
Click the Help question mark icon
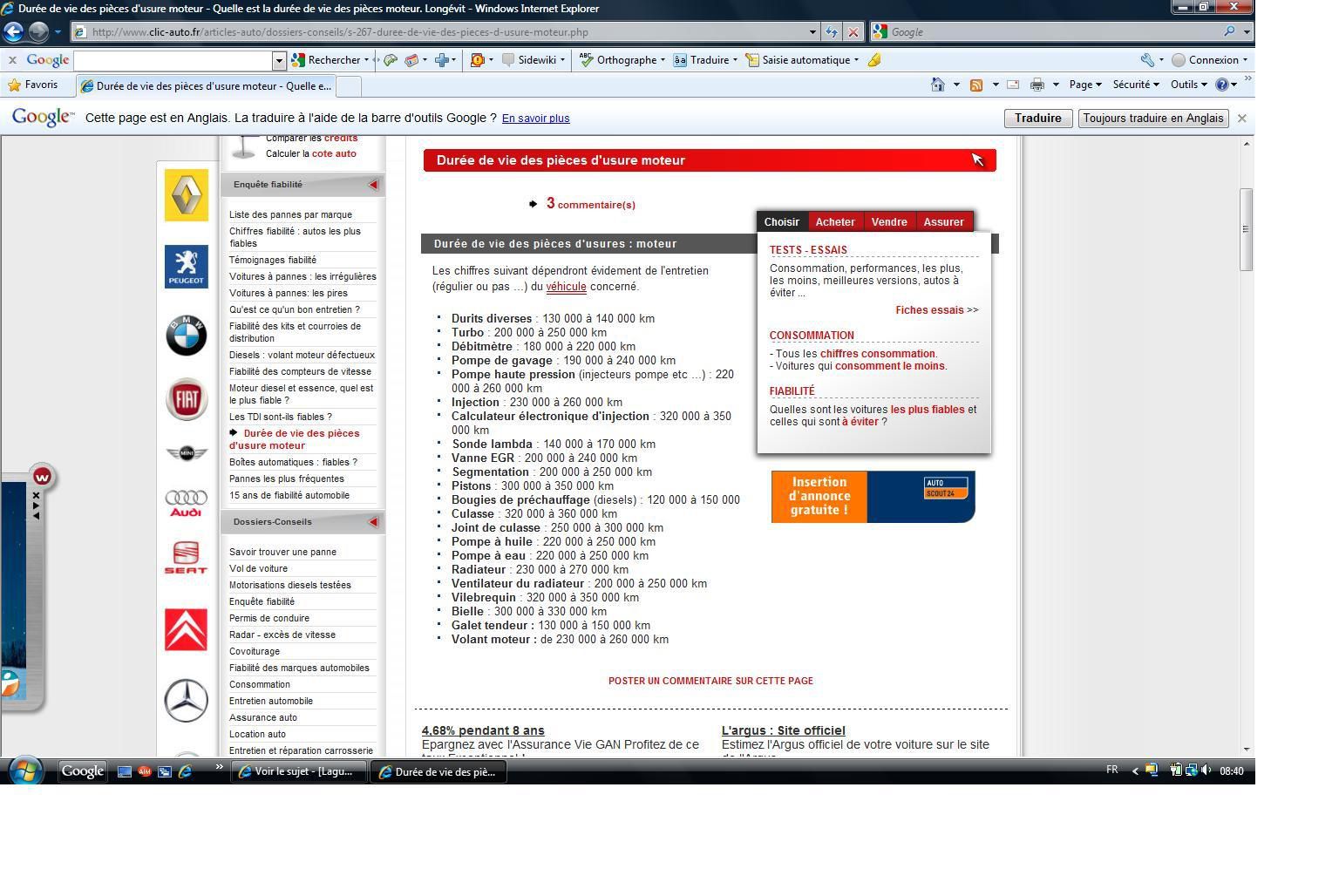[1222, 85]
